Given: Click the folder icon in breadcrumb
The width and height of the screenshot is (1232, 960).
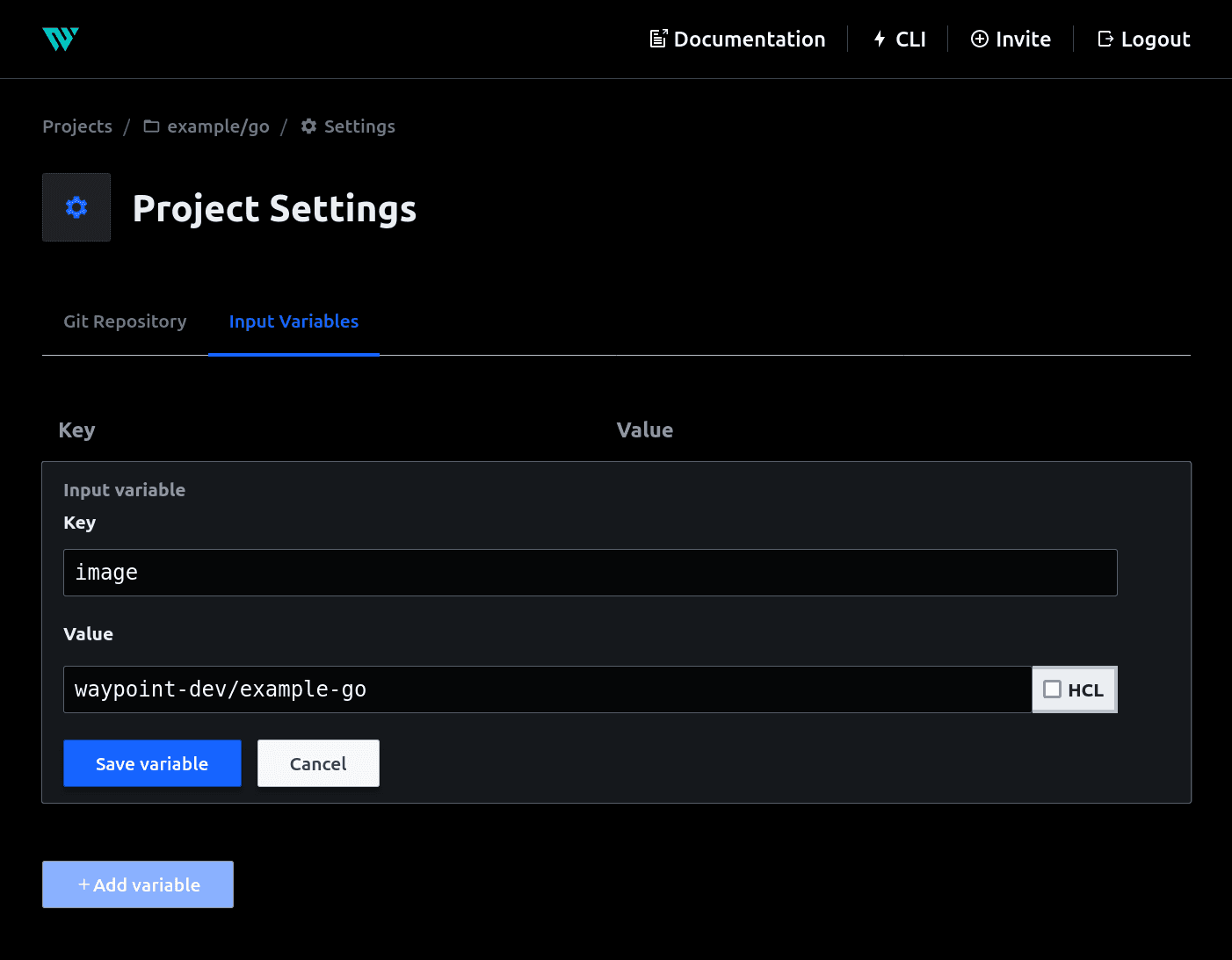Looking at the screenshot, I should [151, 126].
